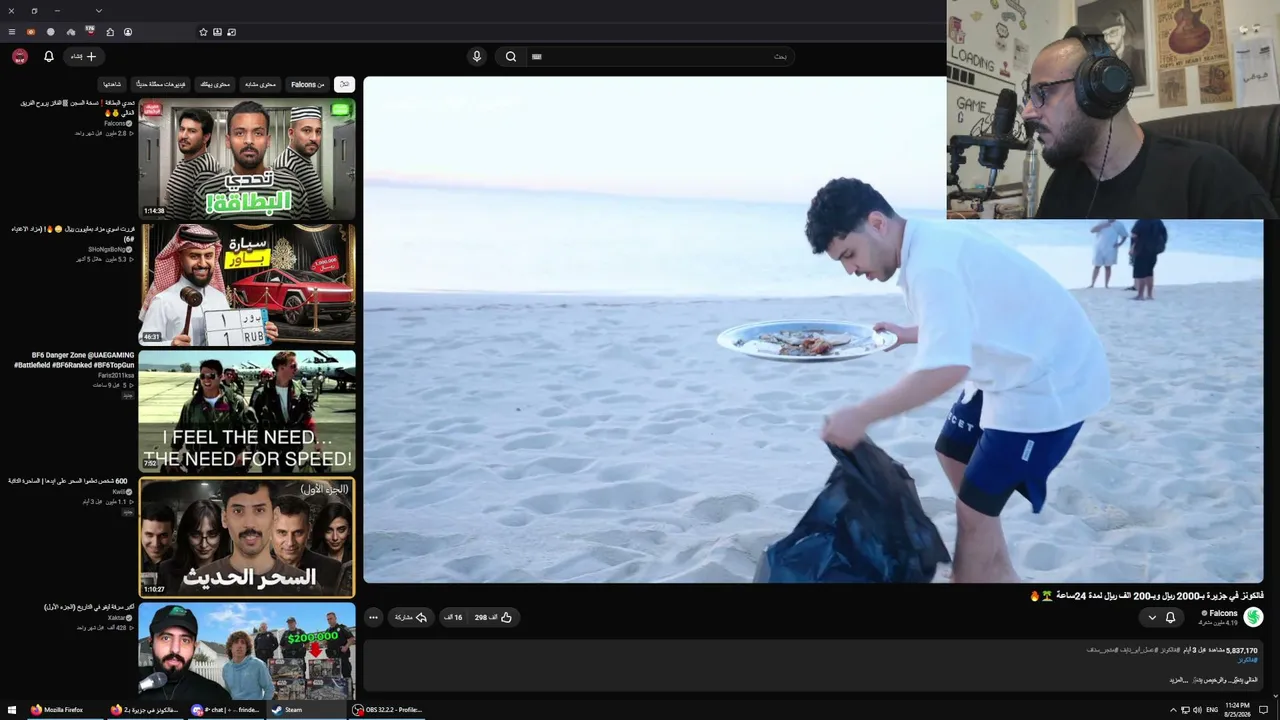
Task: Show hidden system tray icons
Action: (1173, 710)
